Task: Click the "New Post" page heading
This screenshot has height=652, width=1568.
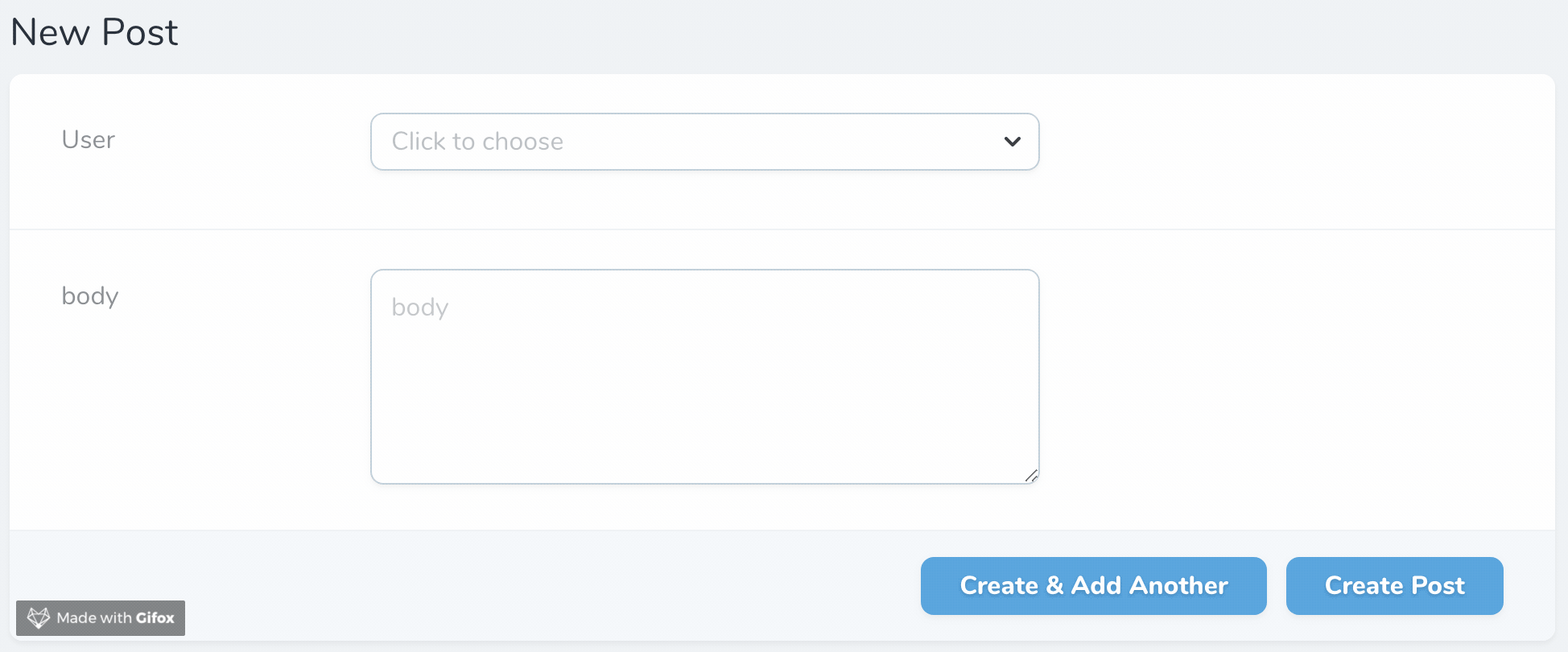Action: 94,33
